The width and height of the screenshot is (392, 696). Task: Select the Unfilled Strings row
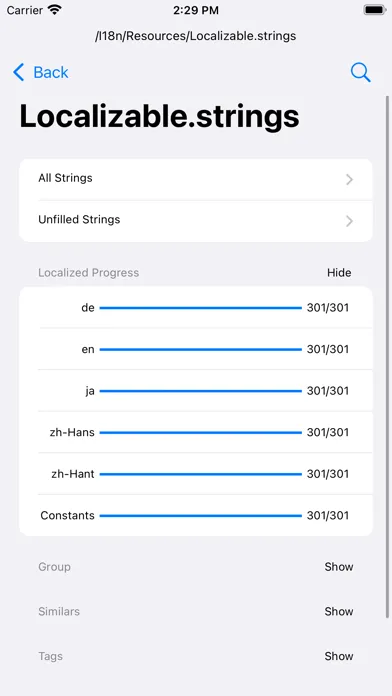coord(196,221)
